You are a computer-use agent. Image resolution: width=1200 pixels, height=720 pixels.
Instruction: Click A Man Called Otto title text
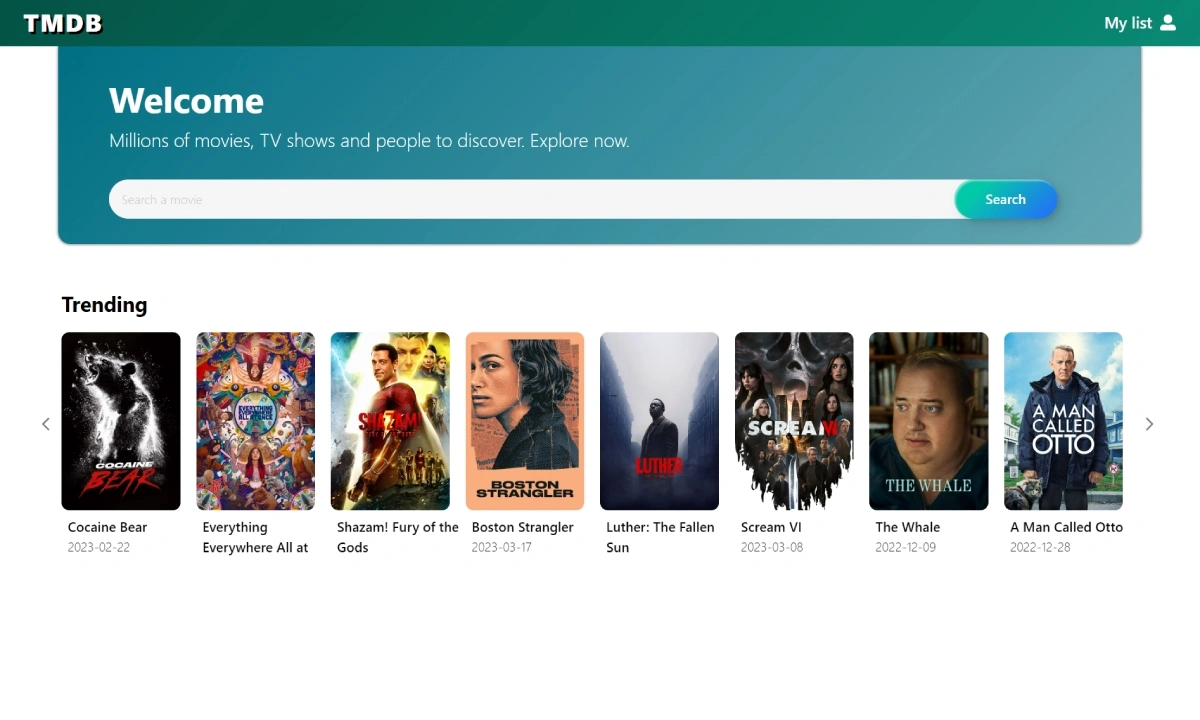(1066, 527)
